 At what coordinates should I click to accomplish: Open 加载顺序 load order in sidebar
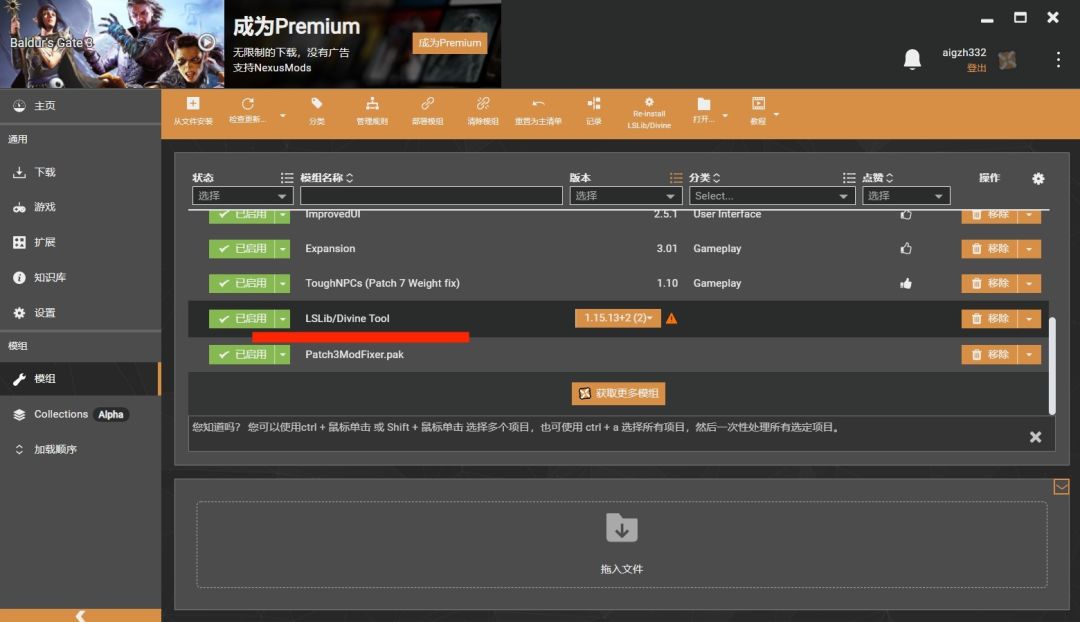(x=55, y=449)
